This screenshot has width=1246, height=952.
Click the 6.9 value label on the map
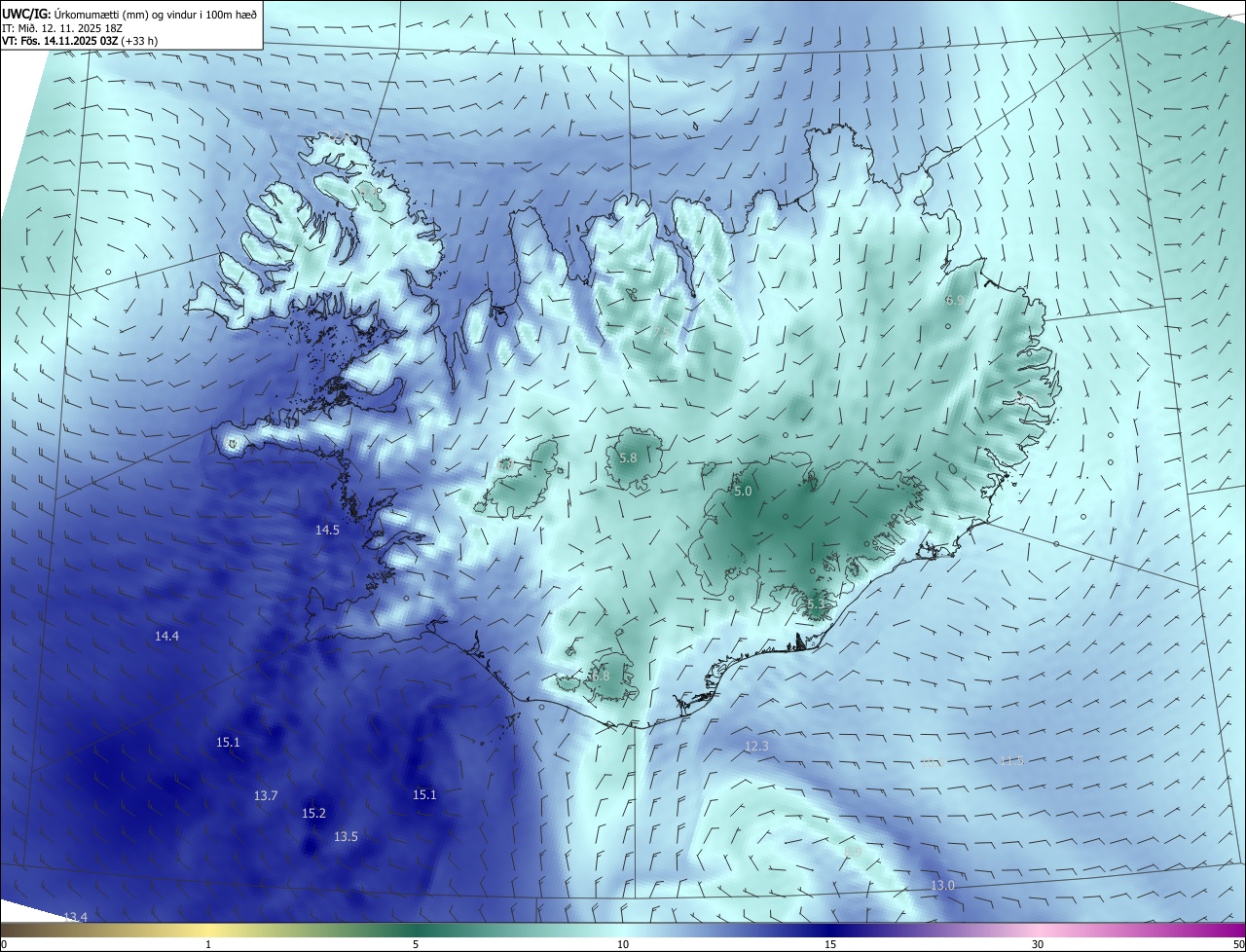click(955, 301)
